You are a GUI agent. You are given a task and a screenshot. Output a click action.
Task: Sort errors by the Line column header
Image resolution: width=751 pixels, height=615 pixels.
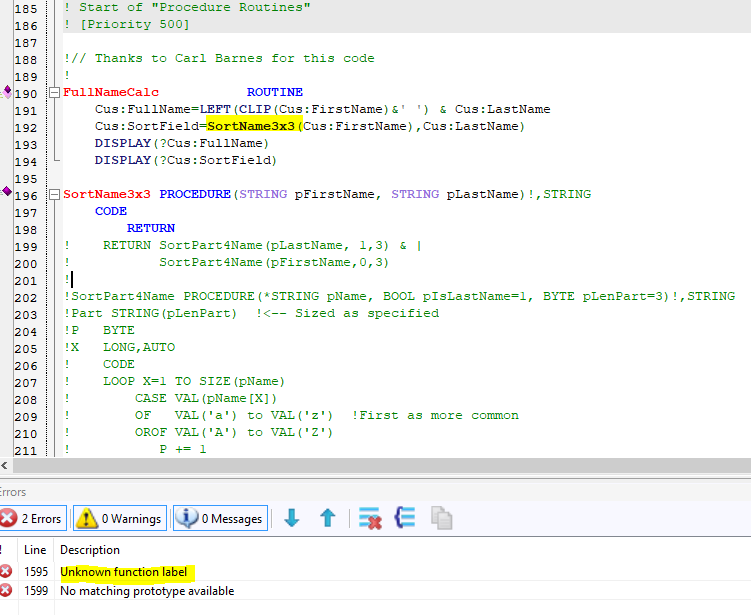tap(35, 550)
